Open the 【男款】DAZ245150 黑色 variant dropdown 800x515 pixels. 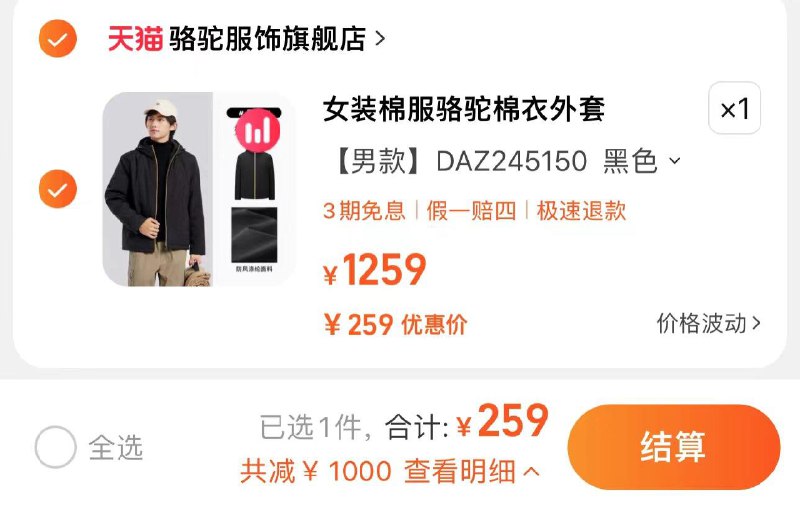tap(507, 161)
